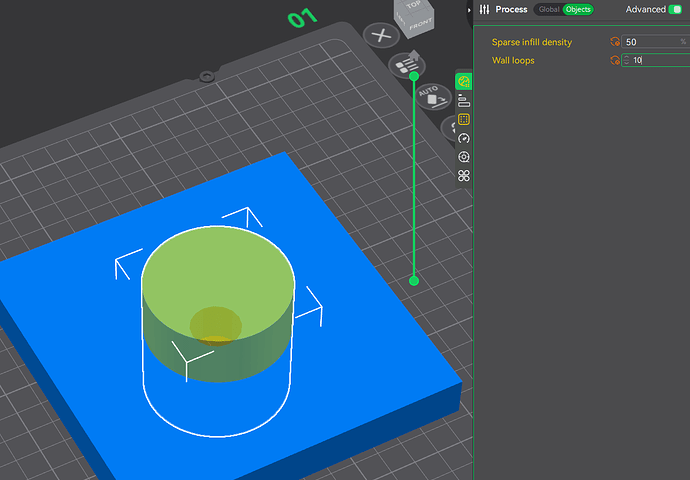Click the lower green layer slider handle

pyautogui.click(x=414, y=281)
